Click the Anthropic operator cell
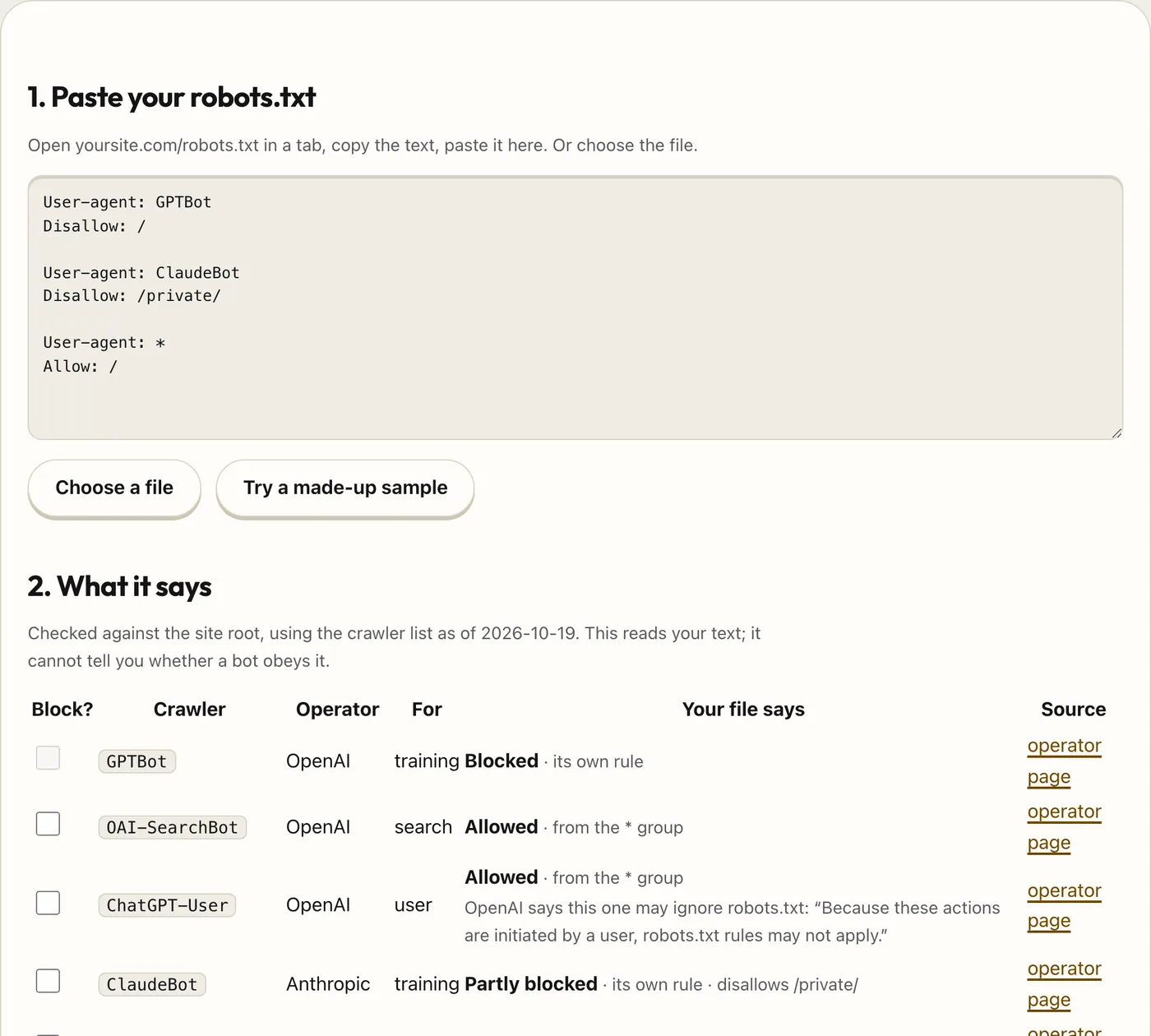 [x=328, y=984]
